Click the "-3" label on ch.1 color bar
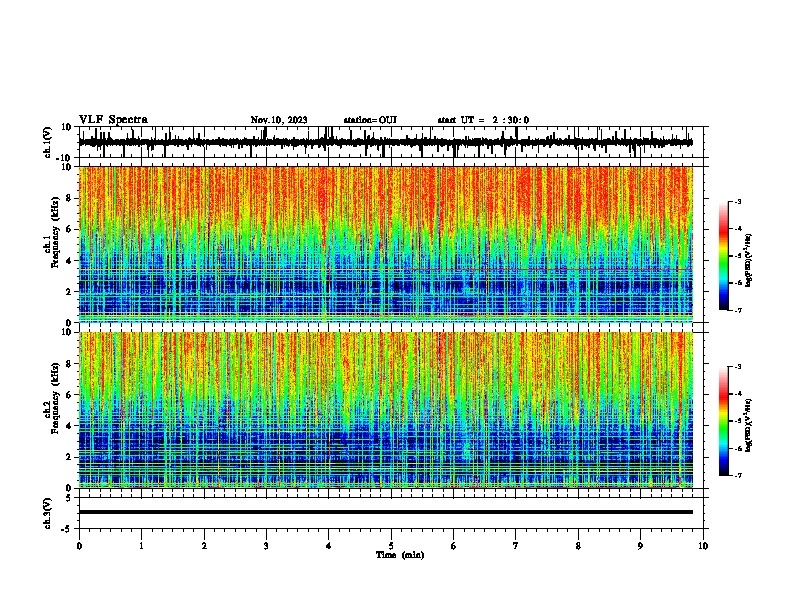 [738, 202]
